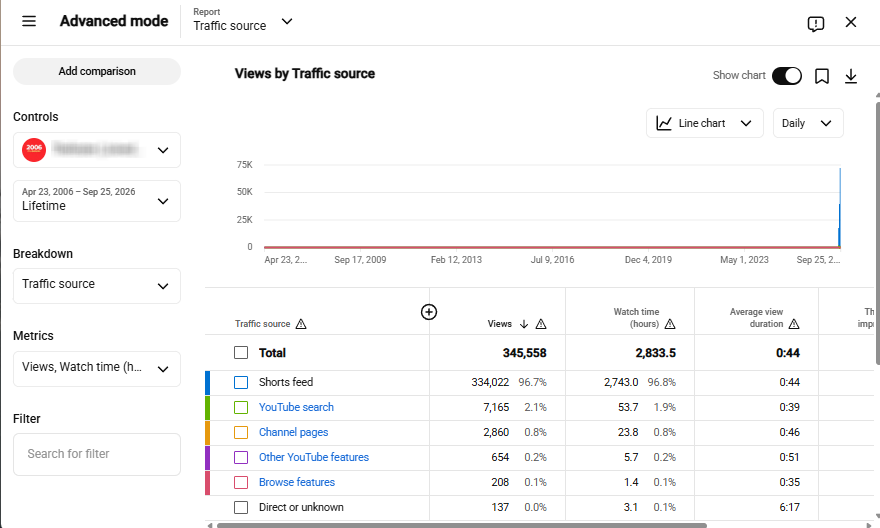Toggle the Show chart switch off

pyautogui.click(x=787, y=76)
